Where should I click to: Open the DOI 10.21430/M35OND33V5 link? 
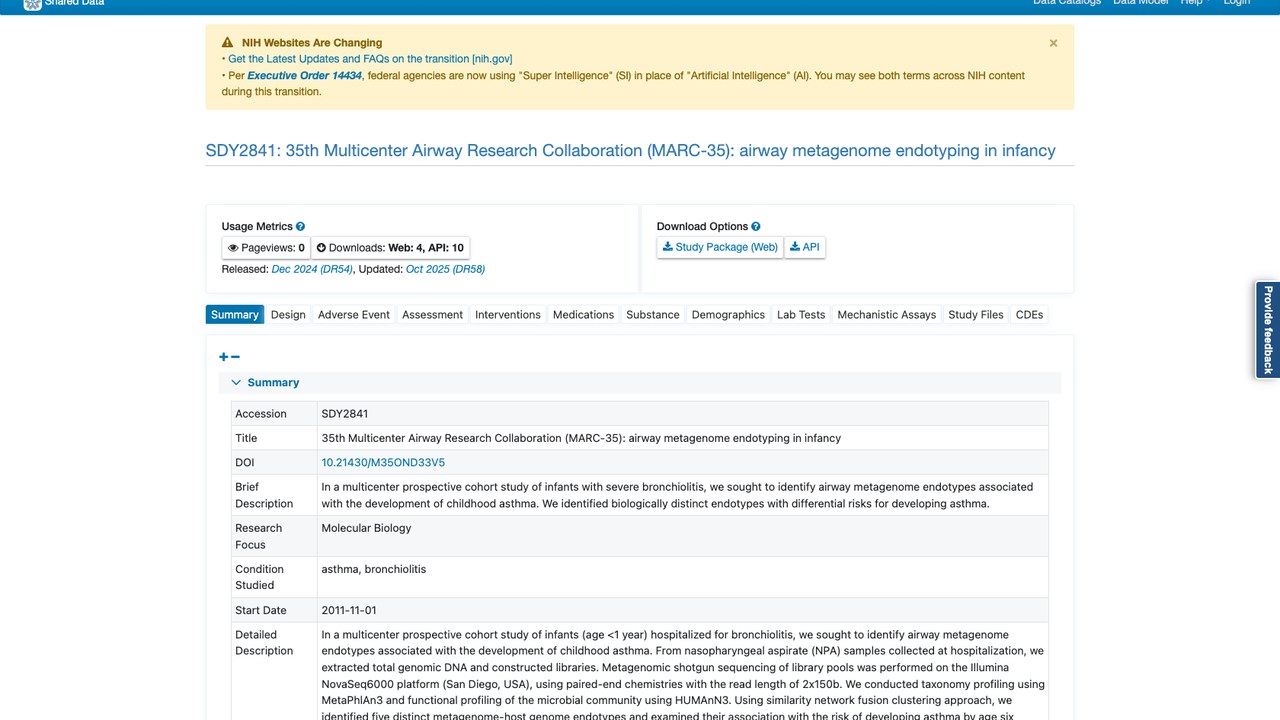click(x=383, y=463)
